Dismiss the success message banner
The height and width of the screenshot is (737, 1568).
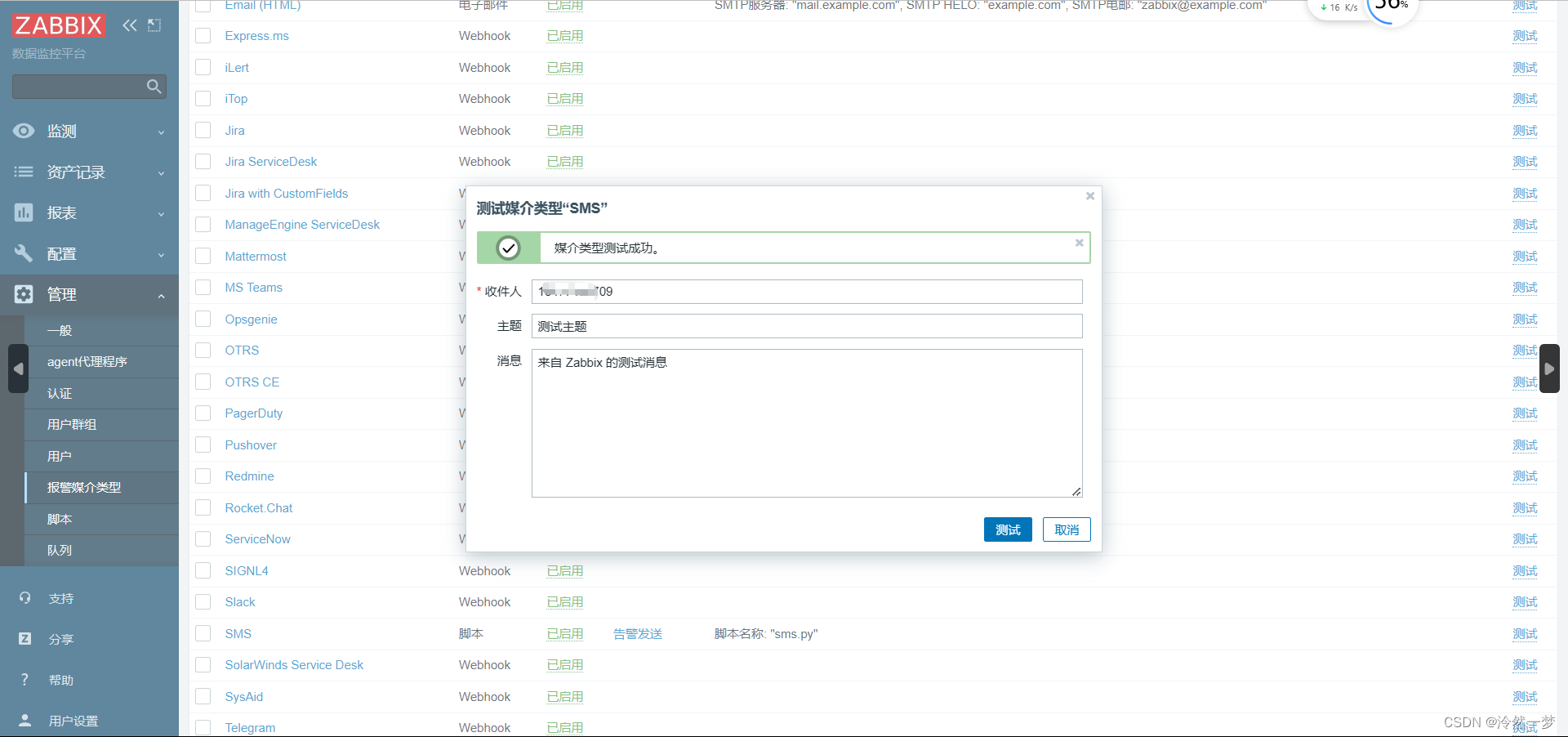point(1079,243)
